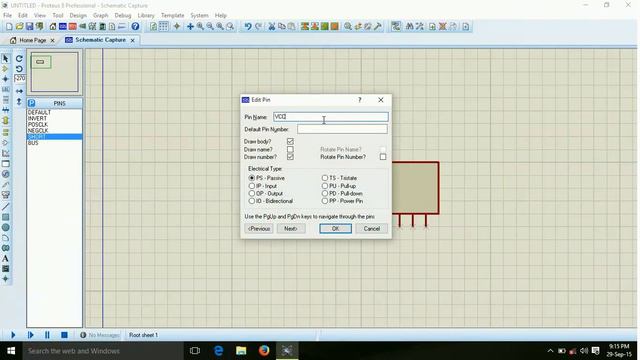640x360 pixels.
Task: Open the Library menu
Action: [146, 15]
